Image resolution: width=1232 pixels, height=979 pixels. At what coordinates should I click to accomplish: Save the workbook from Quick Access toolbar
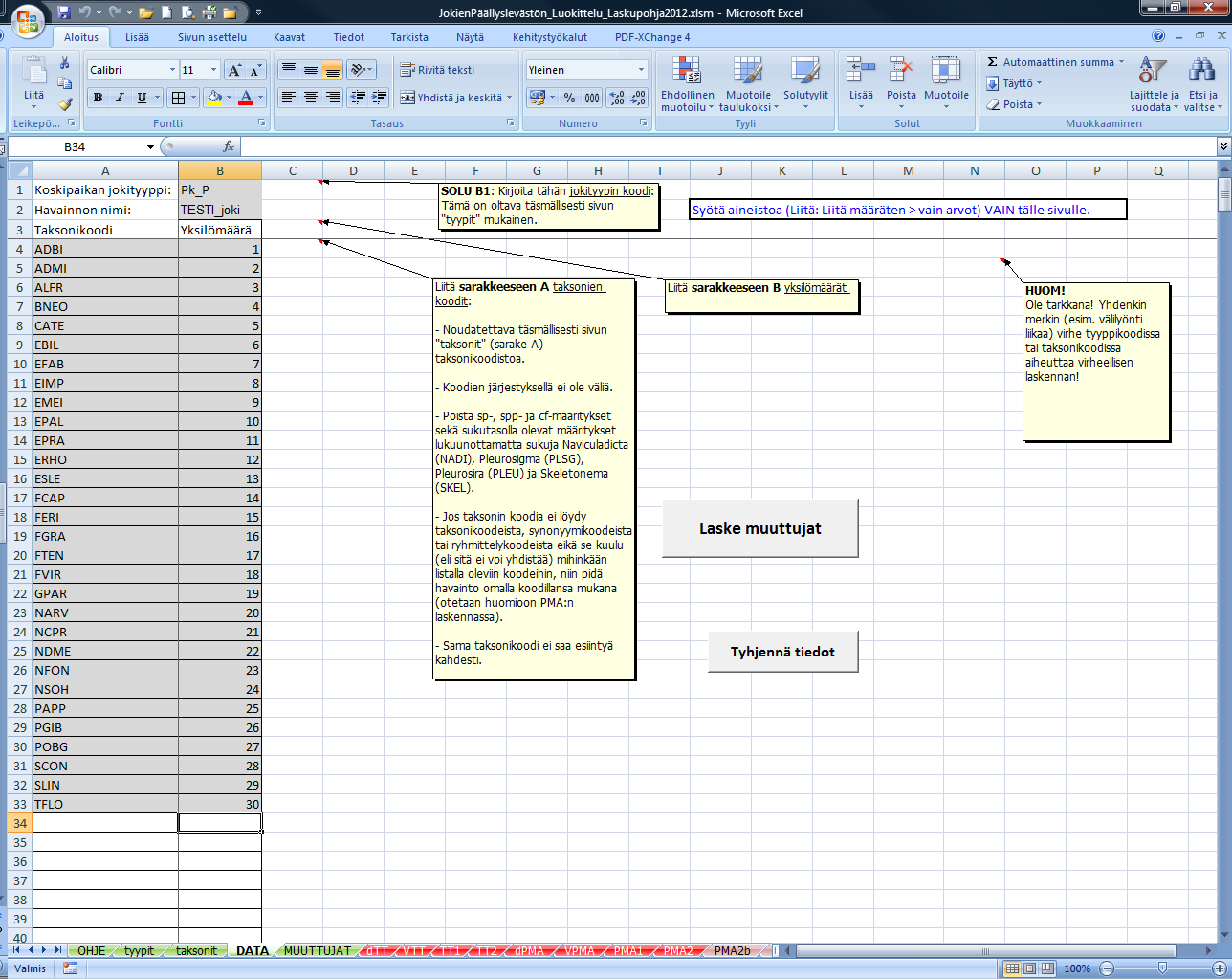point(64,12)
